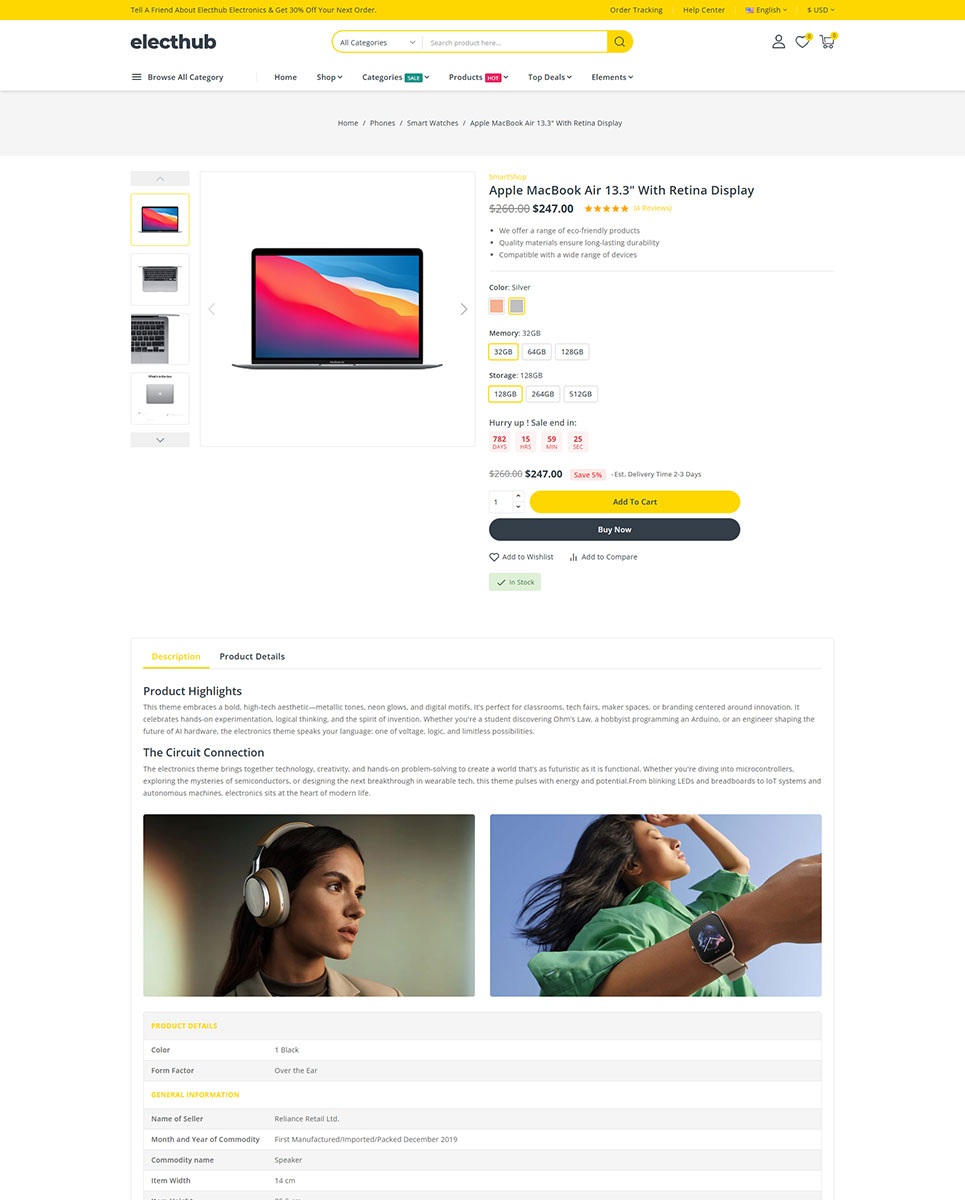
Task: Click the Add To Cart button
Action: [x=634, y=502]
